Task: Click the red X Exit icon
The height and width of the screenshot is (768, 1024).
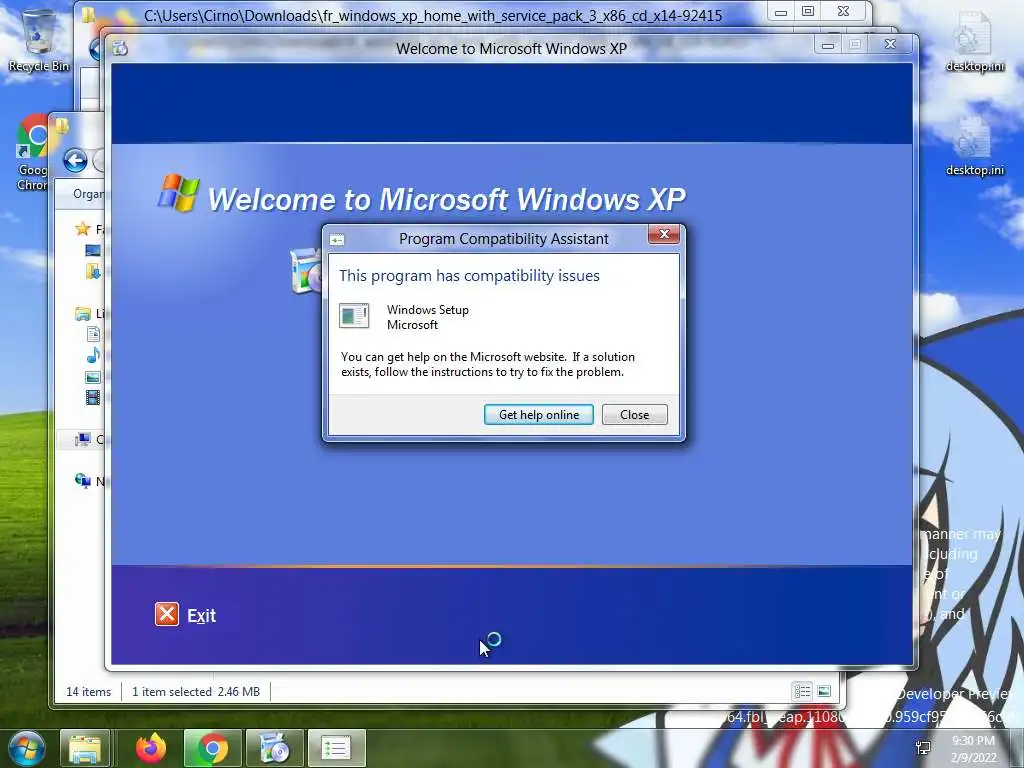Action: click(x=167, y=615)
